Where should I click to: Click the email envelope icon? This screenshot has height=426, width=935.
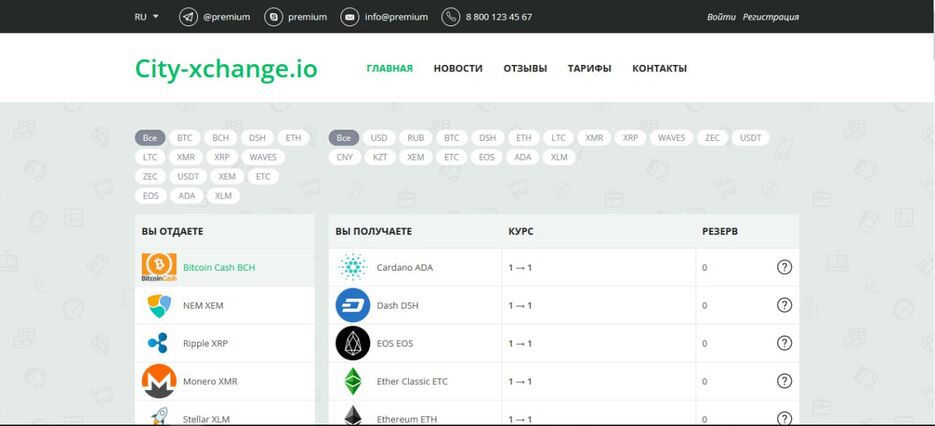click(350, 17)
